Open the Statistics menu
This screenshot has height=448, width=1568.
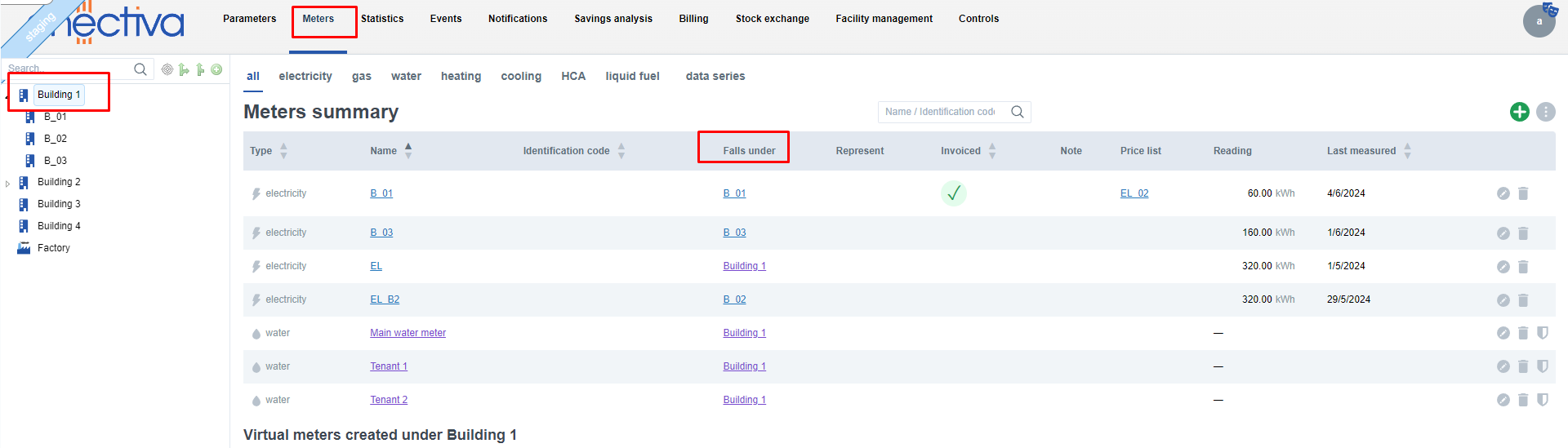382,19
